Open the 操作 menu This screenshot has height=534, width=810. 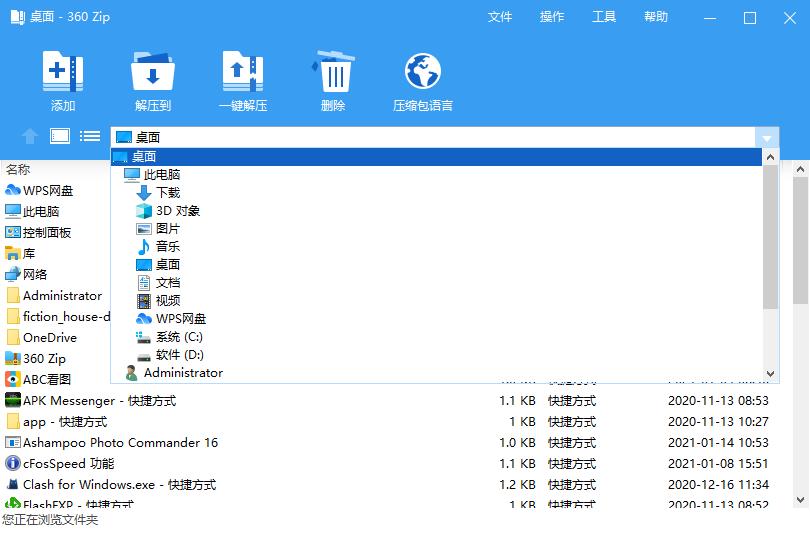552,17
